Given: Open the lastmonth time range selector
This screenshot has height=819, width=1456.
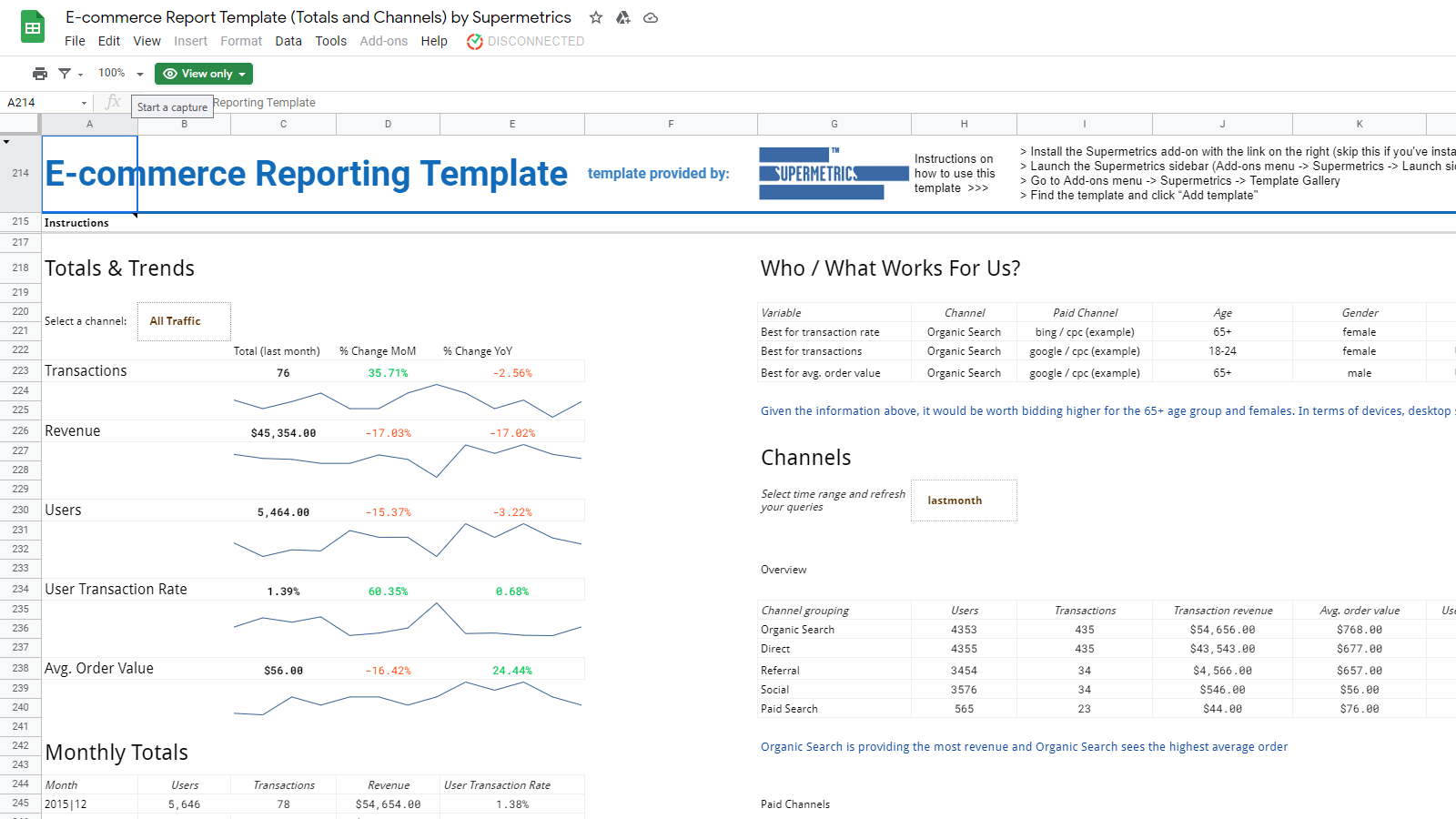Looking at the screenshot, I should 963,500.
